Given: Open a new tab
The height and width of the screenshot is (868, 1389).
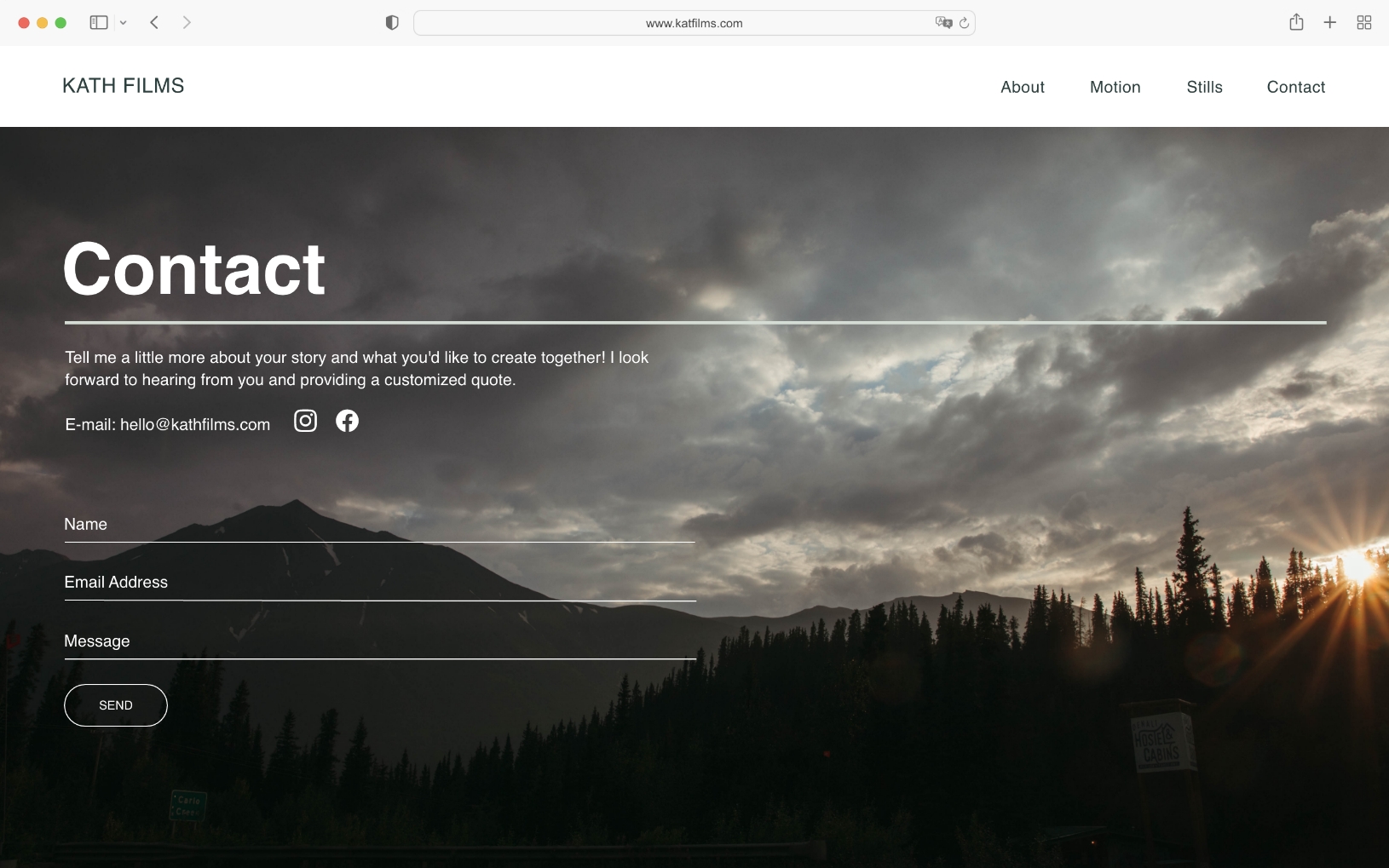Looking at the screenshot, I should [1329, 23].
